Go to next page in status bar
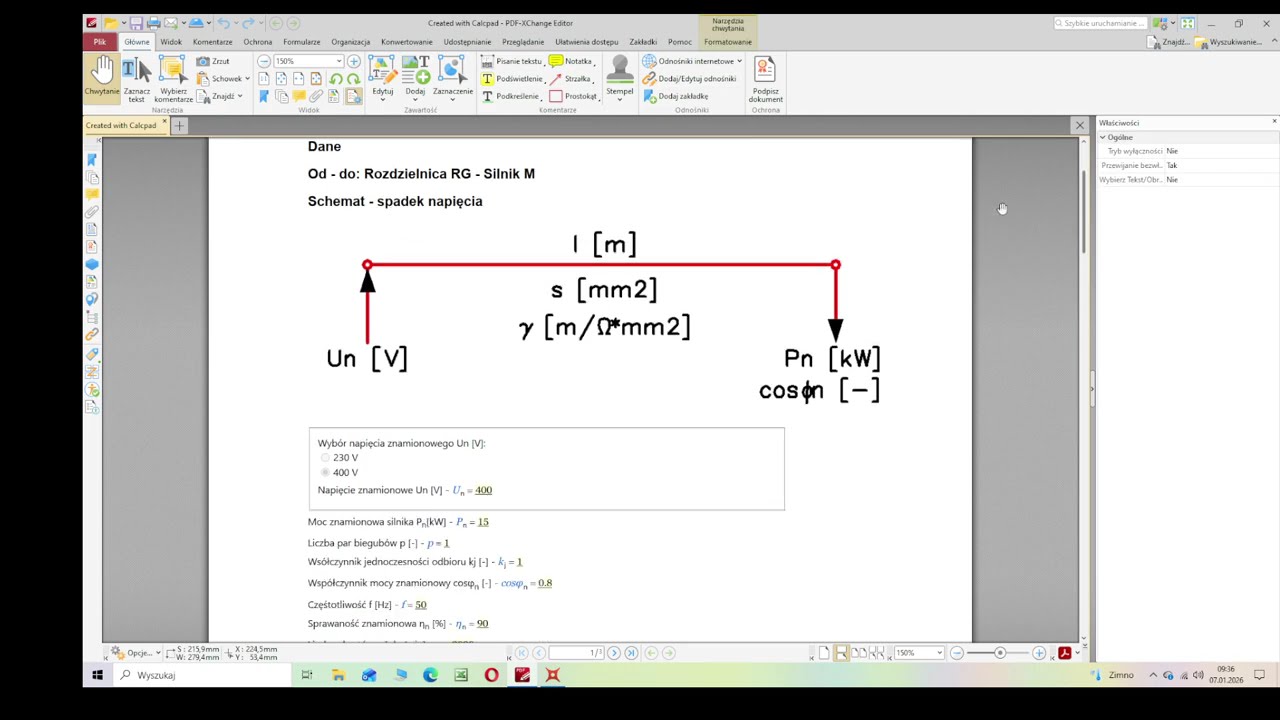The width and height of the screenshot is (1280, 720). (x=614, y=653)
